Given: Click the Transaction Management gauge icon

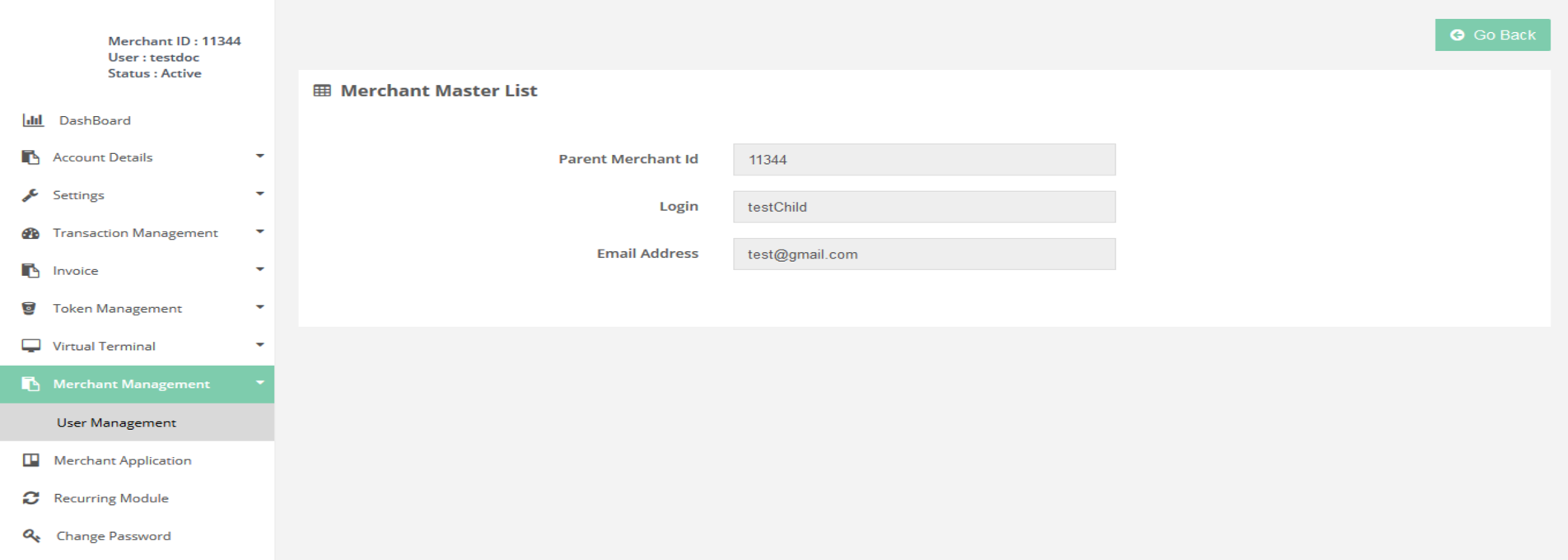Looking at the screenshot, I should (x=30, y=233).
